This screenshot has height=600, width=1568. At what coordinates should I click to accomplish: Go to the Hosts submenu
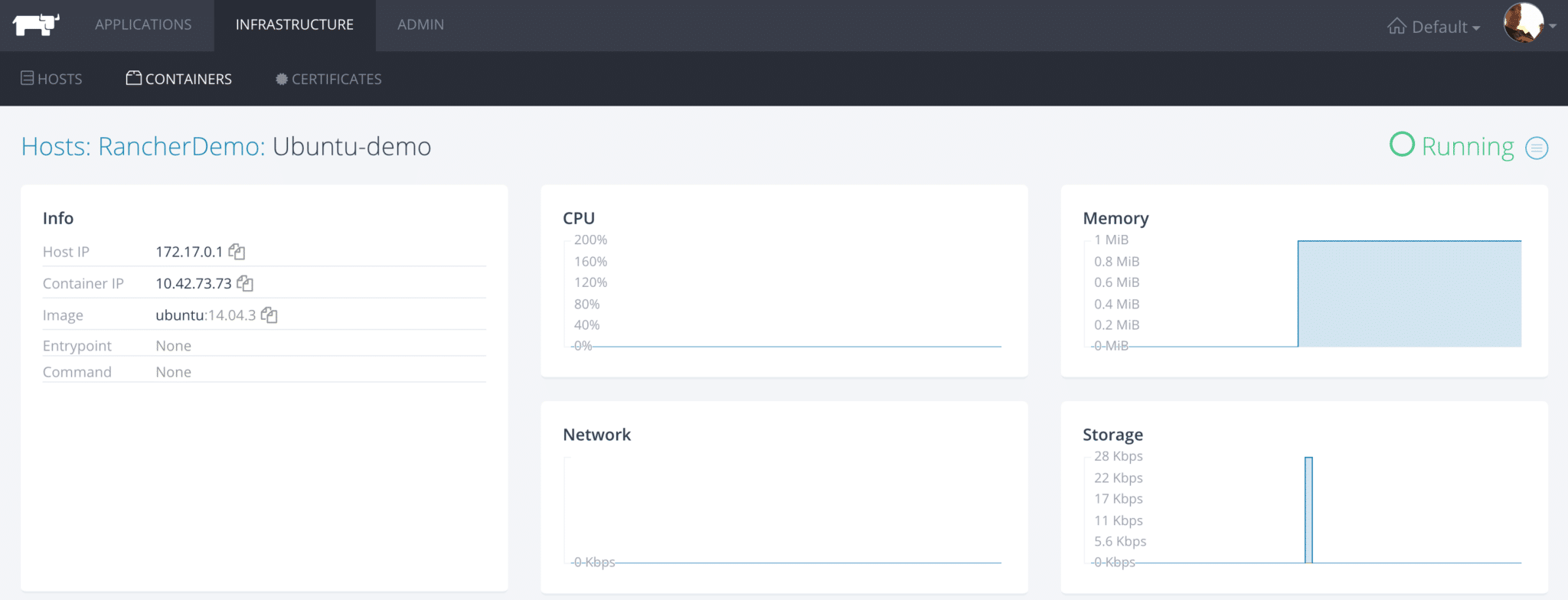[x=51, y=79]
